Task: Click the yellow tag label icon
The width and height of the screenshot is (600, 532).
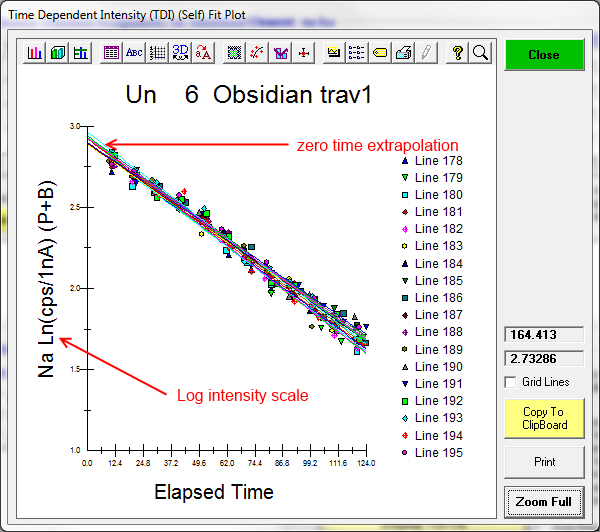Action: (380, 53)
